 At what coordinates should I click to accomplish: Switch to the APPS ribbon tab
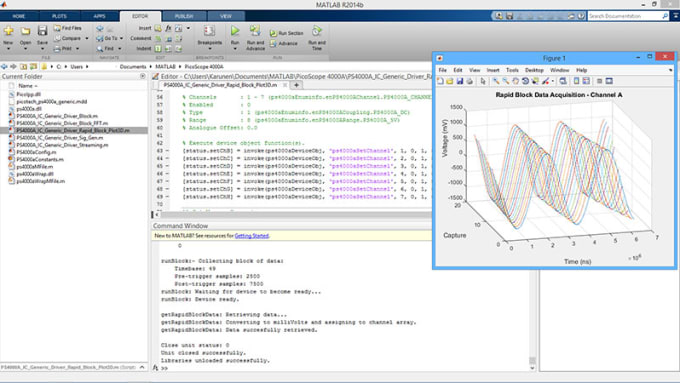click(99, 16)
